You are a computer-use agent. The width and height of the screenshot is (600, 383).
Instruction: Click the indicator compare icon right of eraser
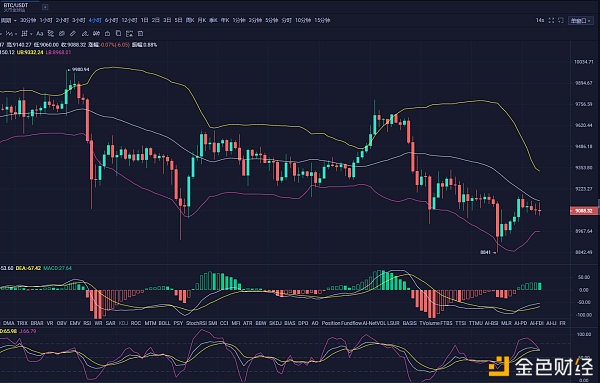96,34
